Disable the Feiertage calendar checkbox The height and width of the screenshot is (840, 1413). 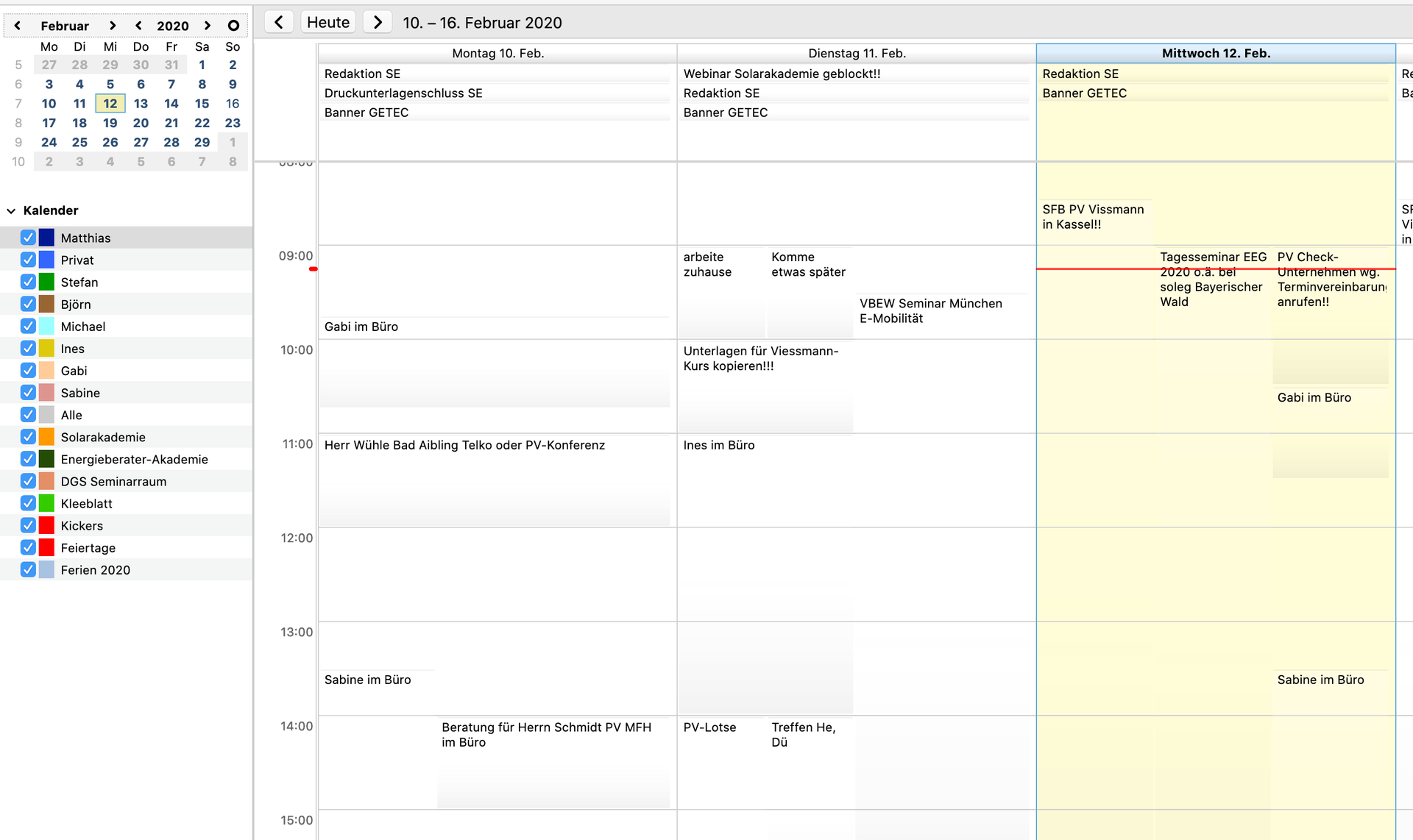pyautogui.click(x=28, y=547)
